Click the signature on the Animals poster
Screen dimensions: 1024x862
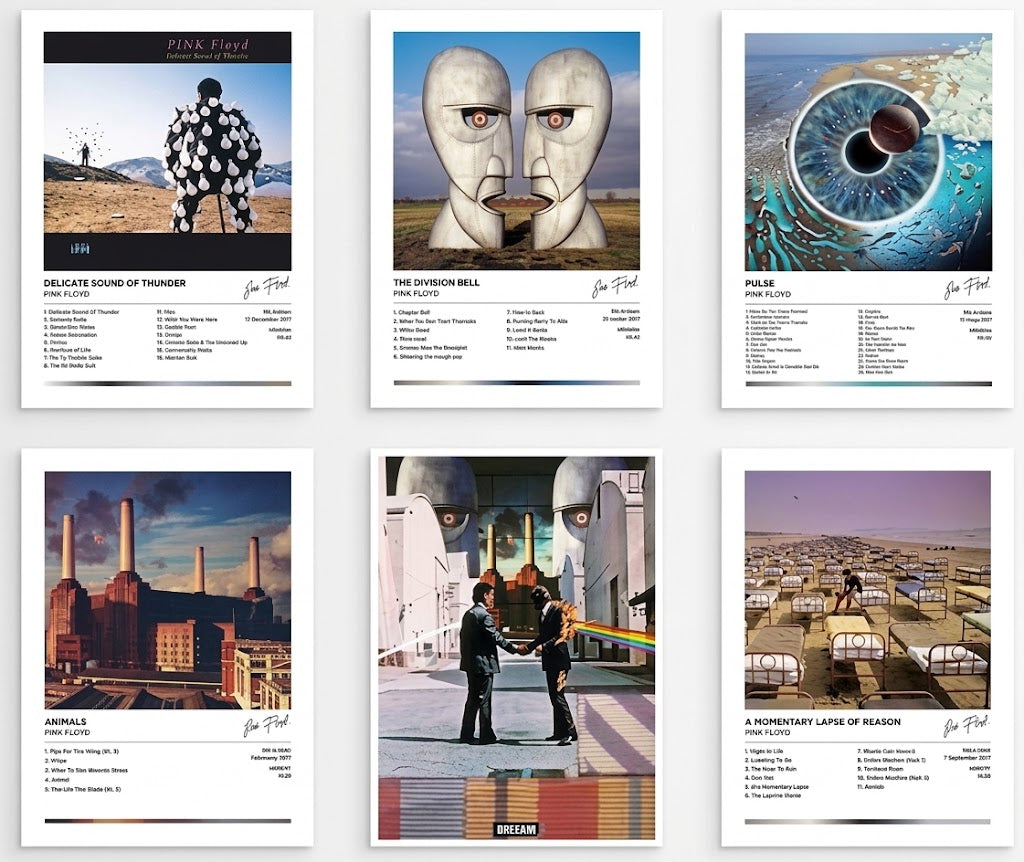266,725
